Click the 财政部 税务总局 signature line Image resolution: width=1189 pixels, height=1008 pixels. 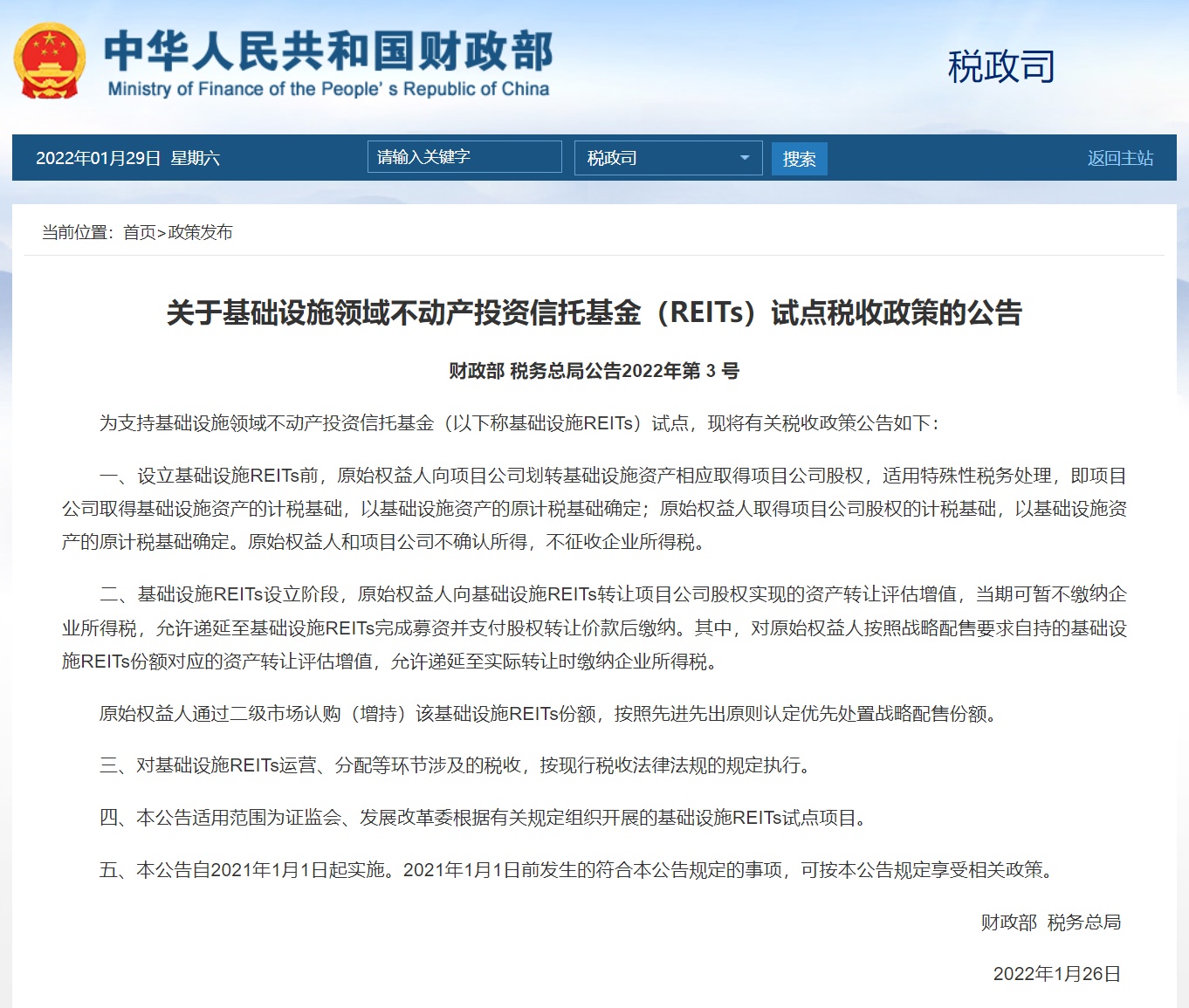click(1050, 922)
